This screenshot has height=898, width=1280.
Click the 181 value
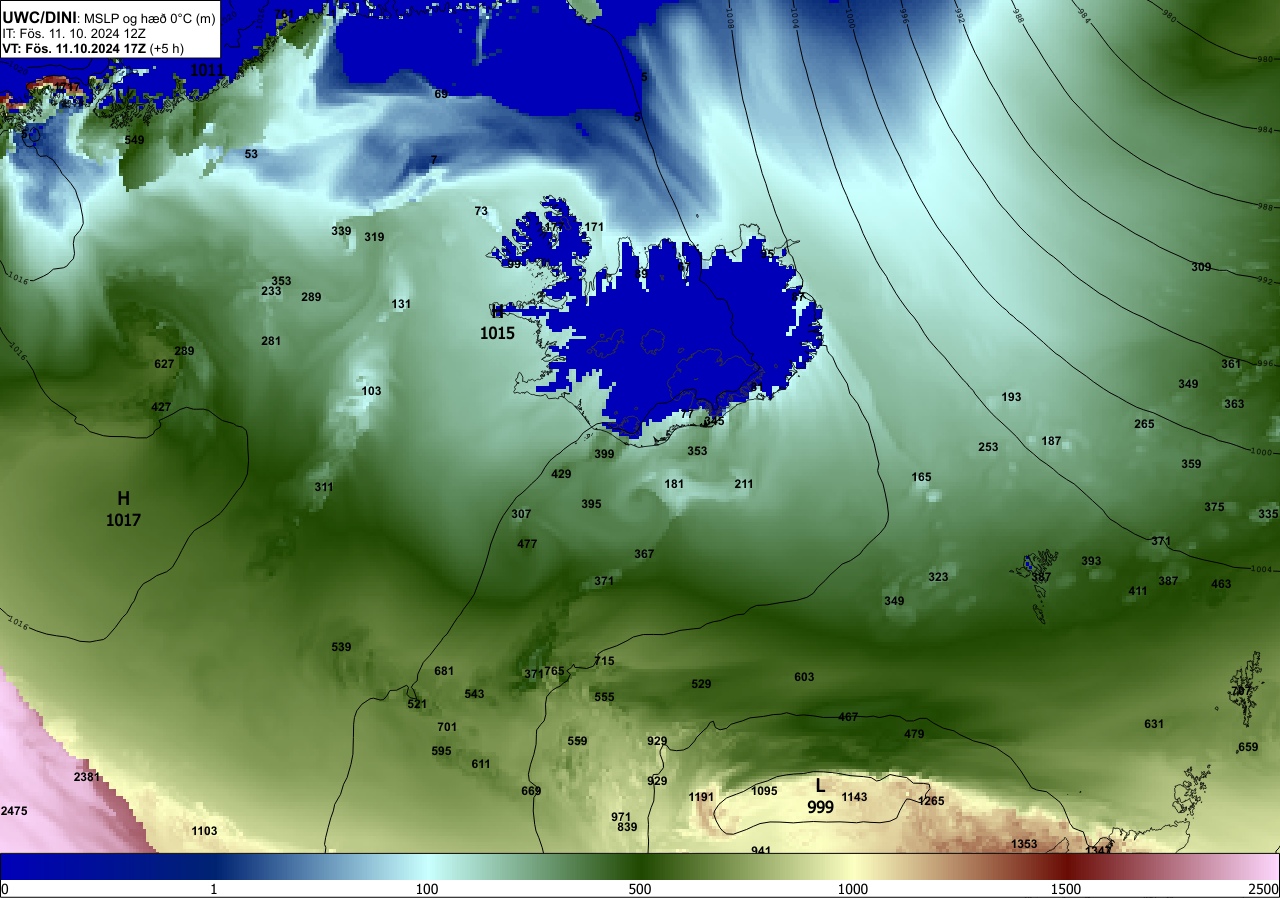674,484
